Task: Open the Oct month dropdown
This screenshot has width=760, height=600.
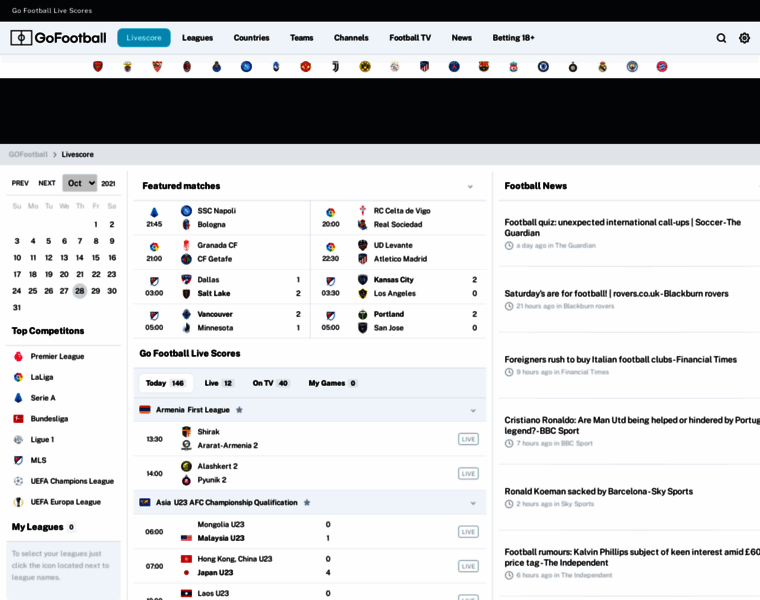Action: pyautogui.click(x=80, y=183)
